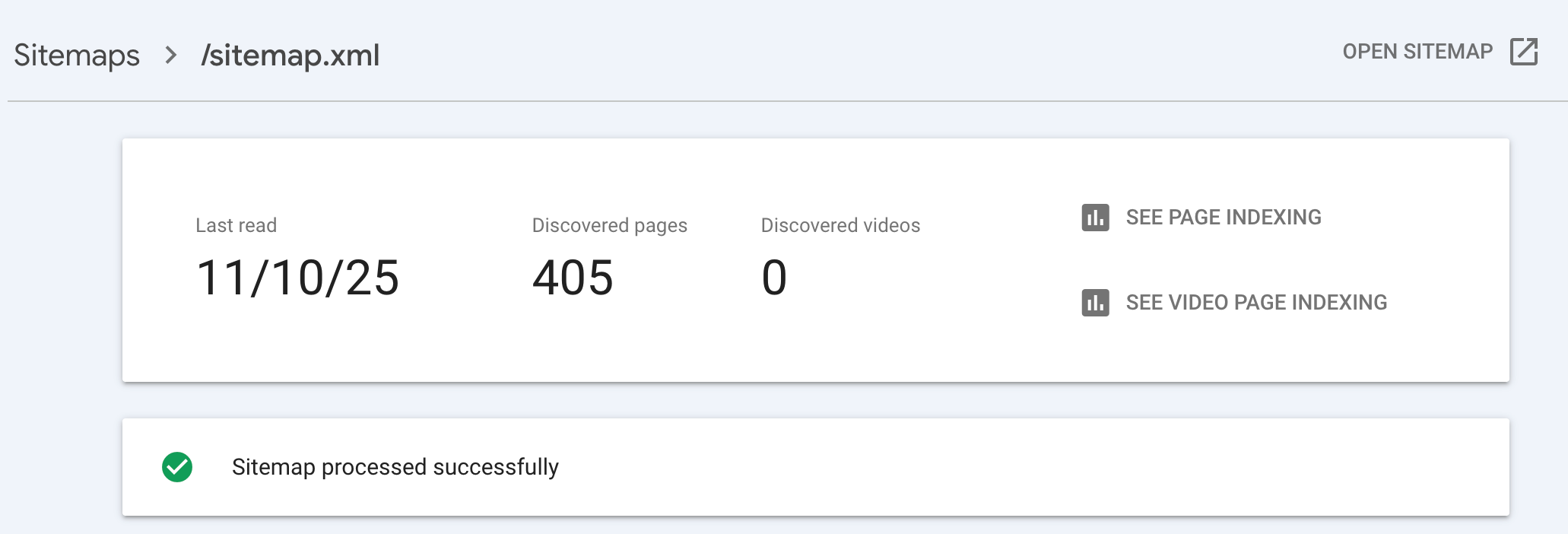Click the 405 discovered pages count

[573, 278]
